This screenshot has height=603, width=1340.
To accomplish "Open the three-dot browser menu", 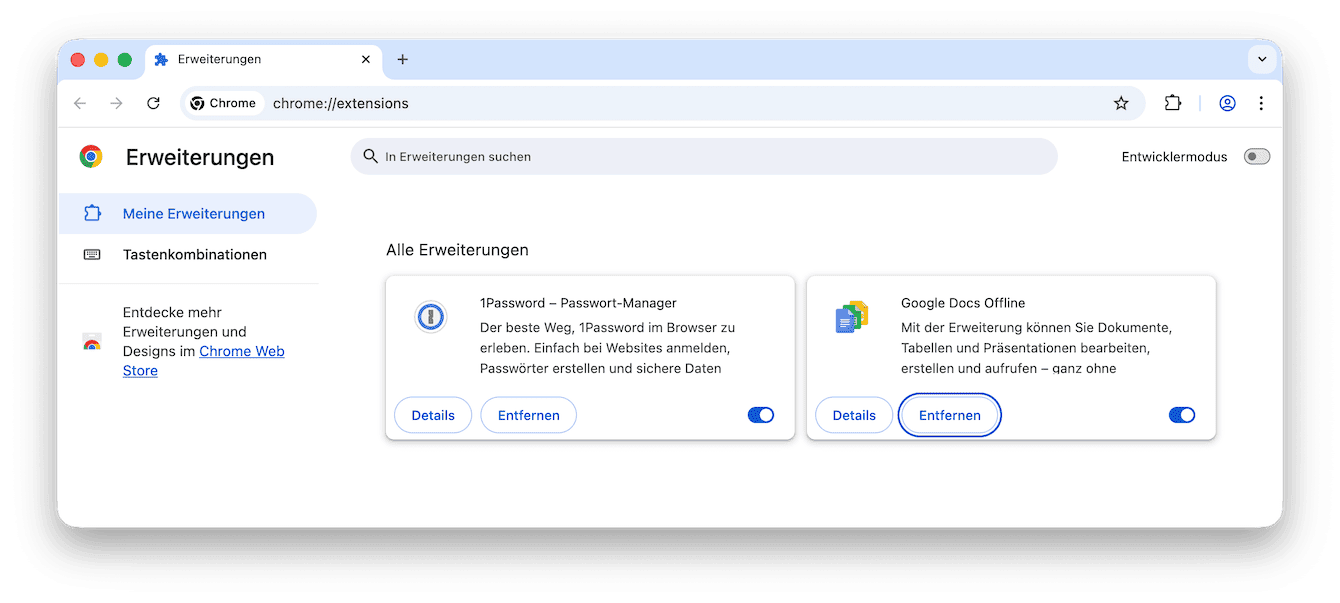I will (x=1261, y=103).
